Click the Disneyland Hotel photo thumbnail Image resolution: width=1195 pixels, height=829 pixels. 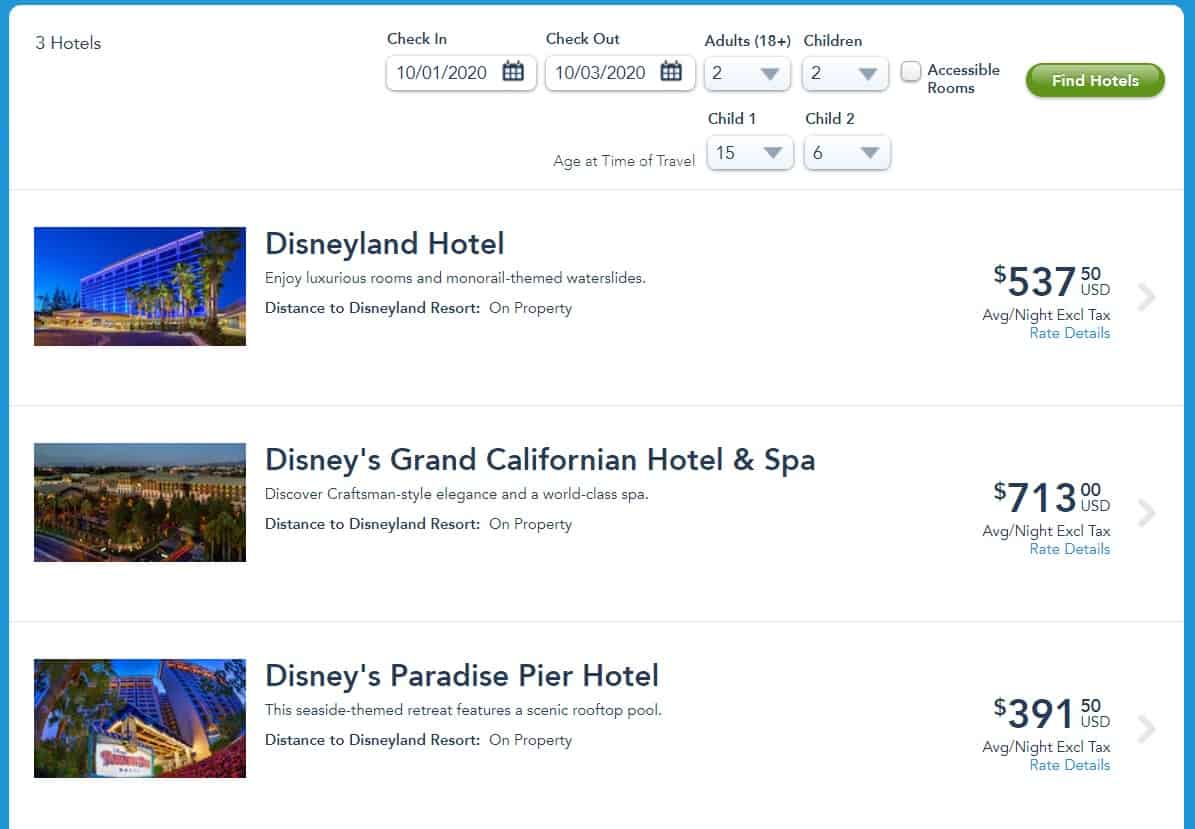[x=140, y=286]
